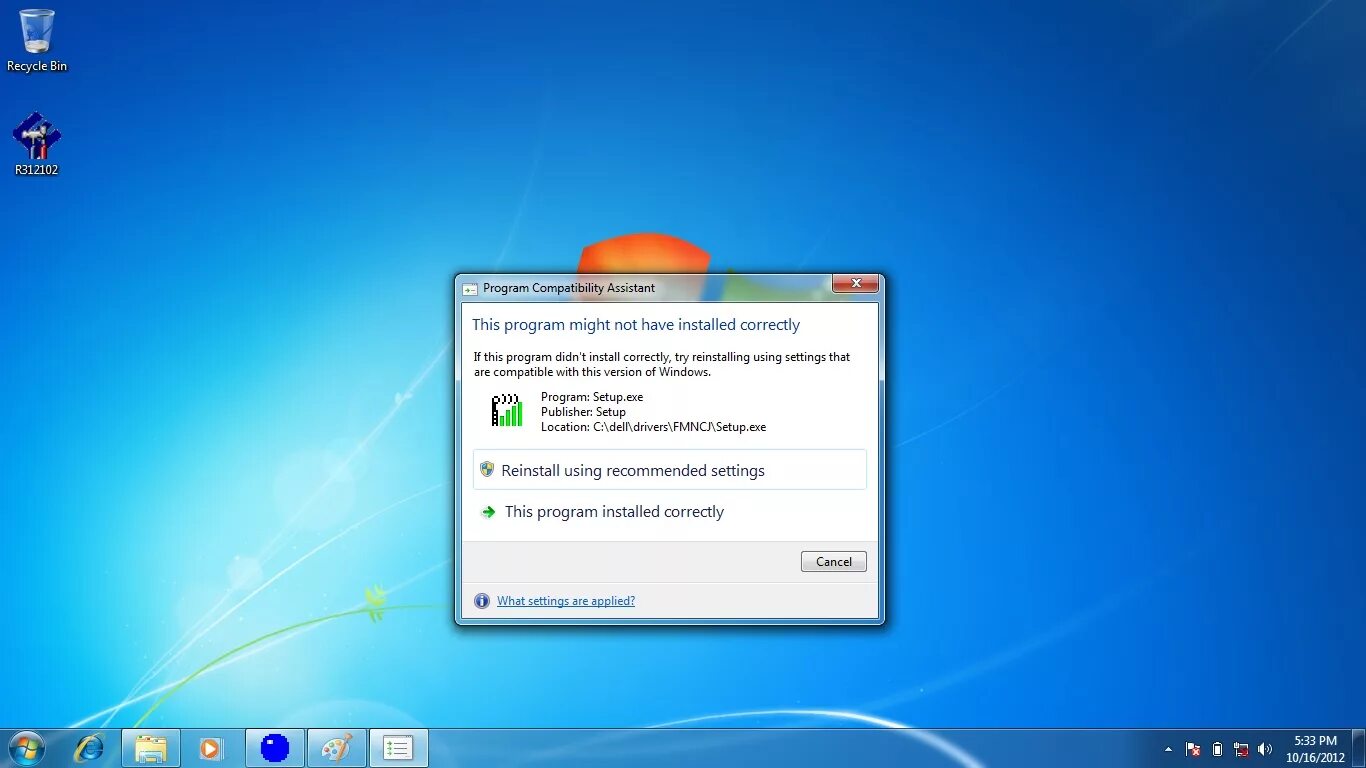Click the Setup.exe signal bars icon
Viewport: 1366px width, 768px height.
point(507,411)
